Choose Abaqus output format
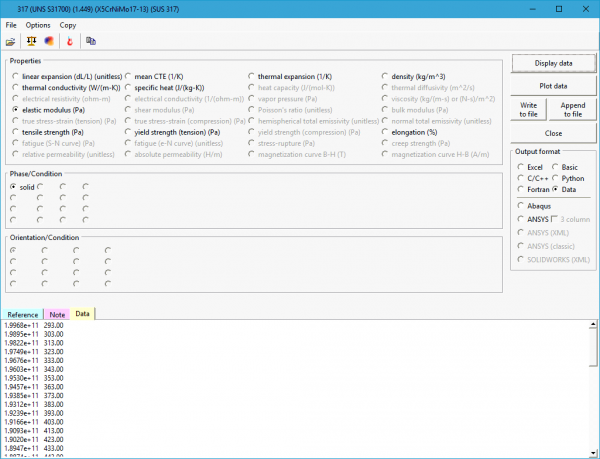This screenshot has width=600, height=459. (534, 206)
